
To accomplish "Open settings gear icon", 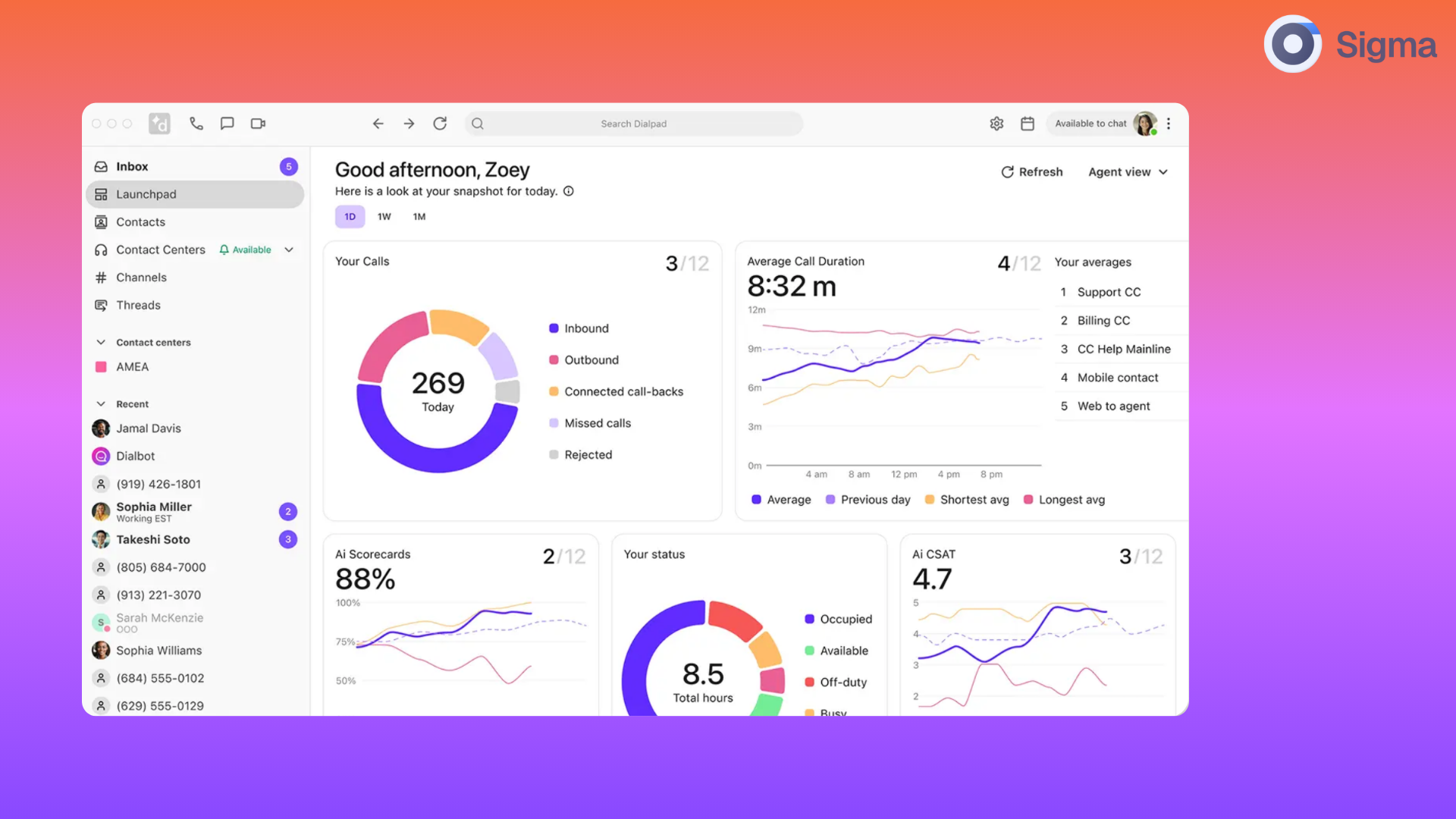I will point(996,124).
